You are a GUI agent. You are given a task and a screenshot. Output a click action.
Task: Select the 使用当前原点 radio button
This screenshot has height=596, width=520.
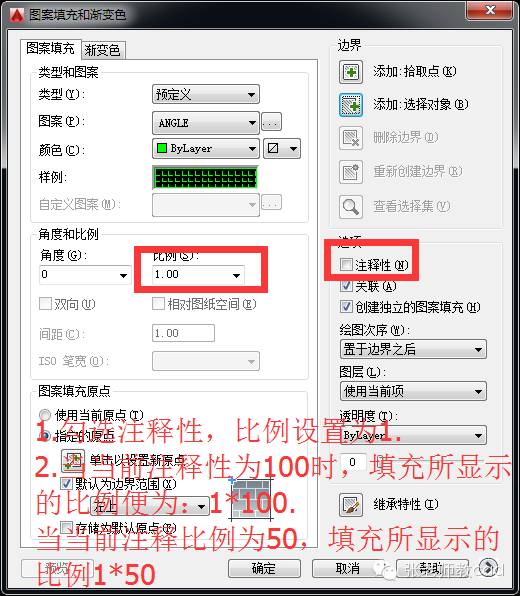click(x=45, y=415)
